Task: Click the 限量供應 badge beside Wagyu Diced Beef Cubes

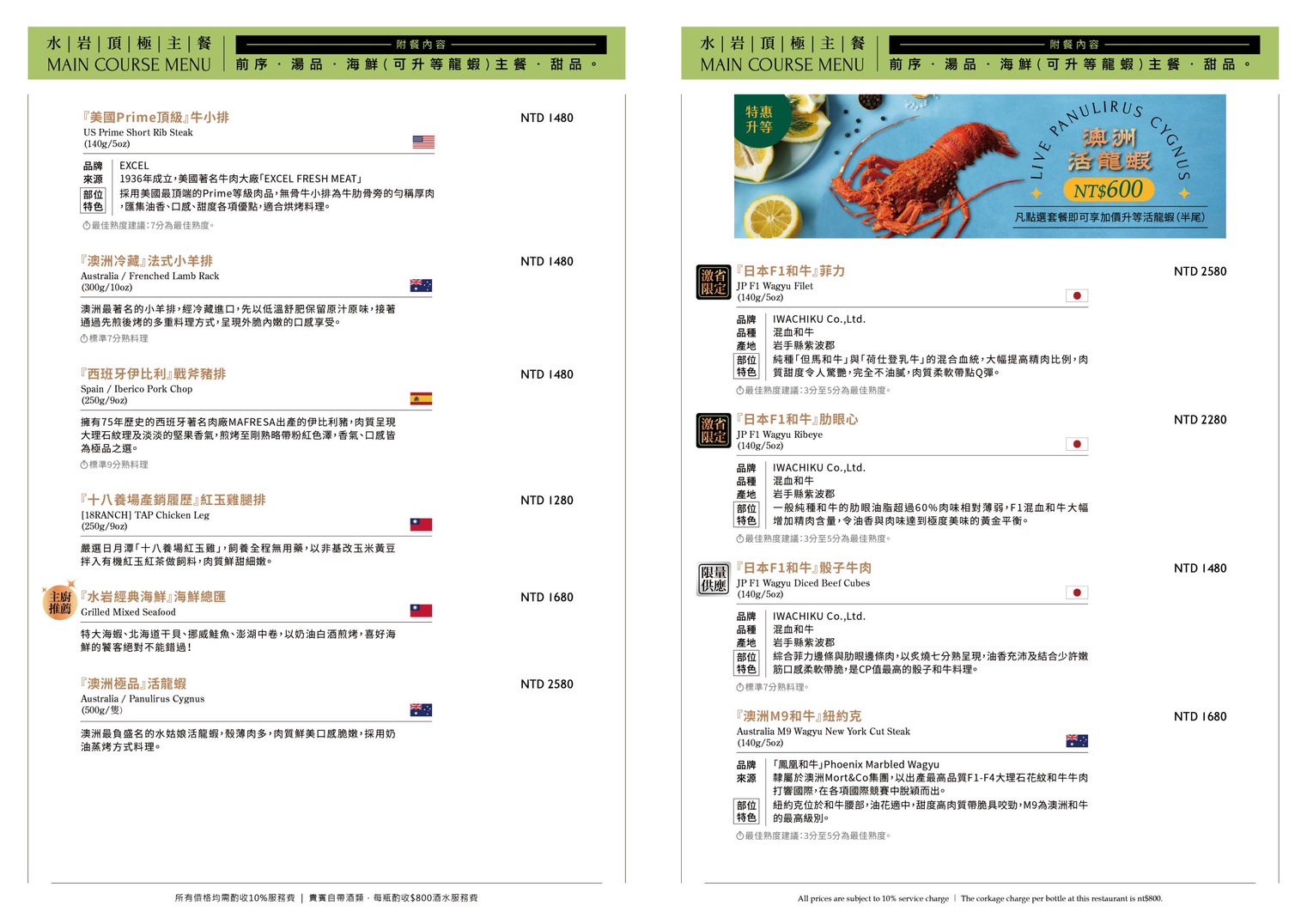Action: click(713, 579)
